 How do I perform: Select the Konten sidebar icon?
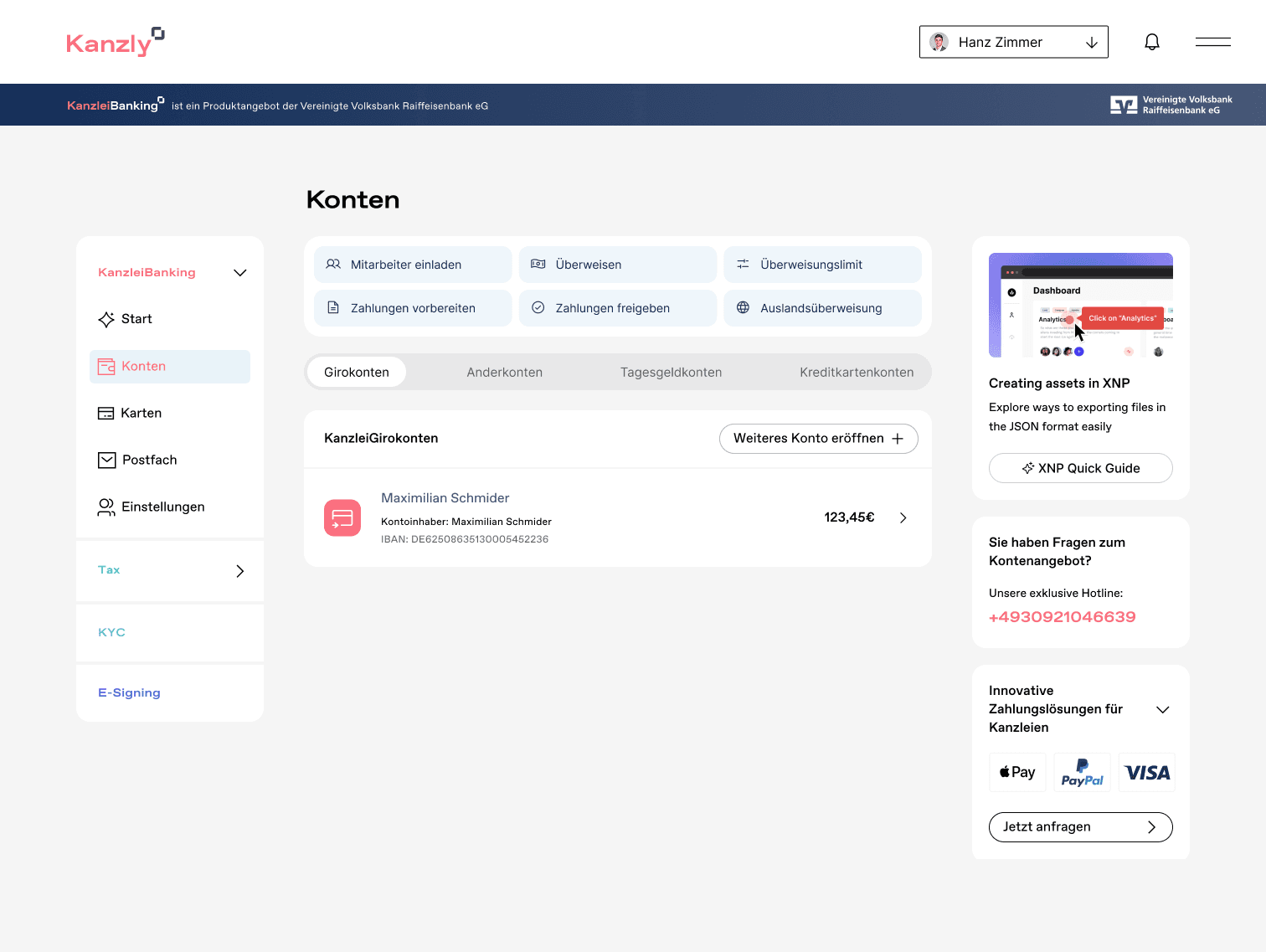tap(106, 366)
